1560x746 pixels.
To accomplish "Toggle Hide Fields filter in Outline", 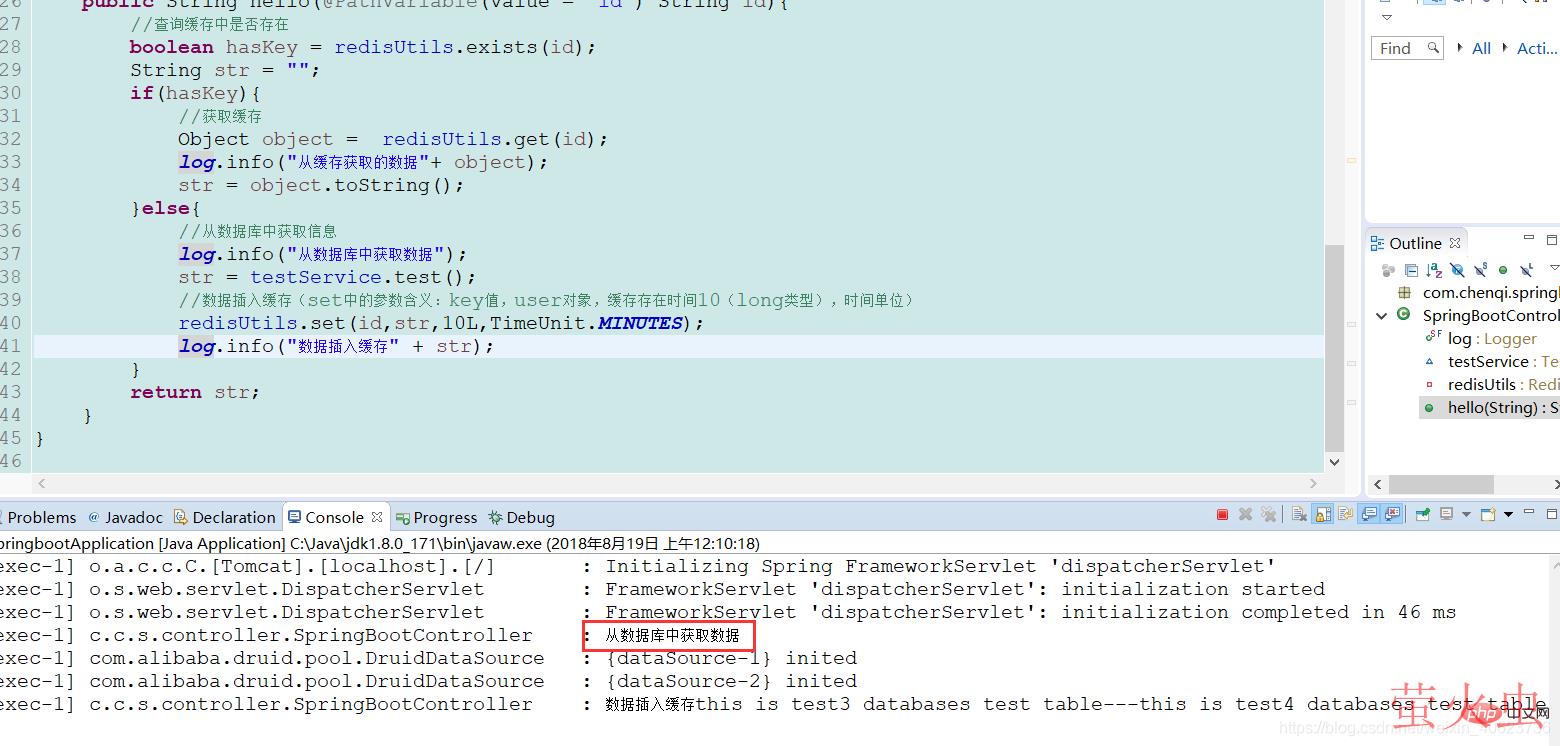I will pos(1457,270).
